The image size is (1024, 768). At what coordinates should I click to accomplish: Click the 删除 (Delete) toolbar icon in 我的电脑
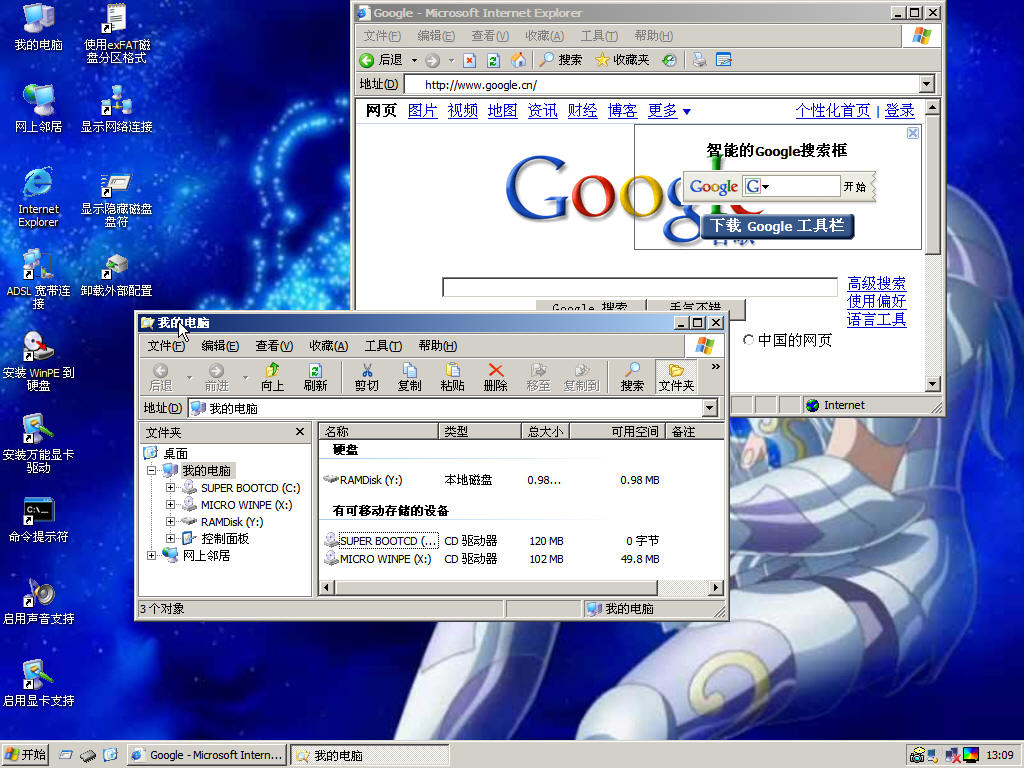pyautogui.click(x=496, y=377)
